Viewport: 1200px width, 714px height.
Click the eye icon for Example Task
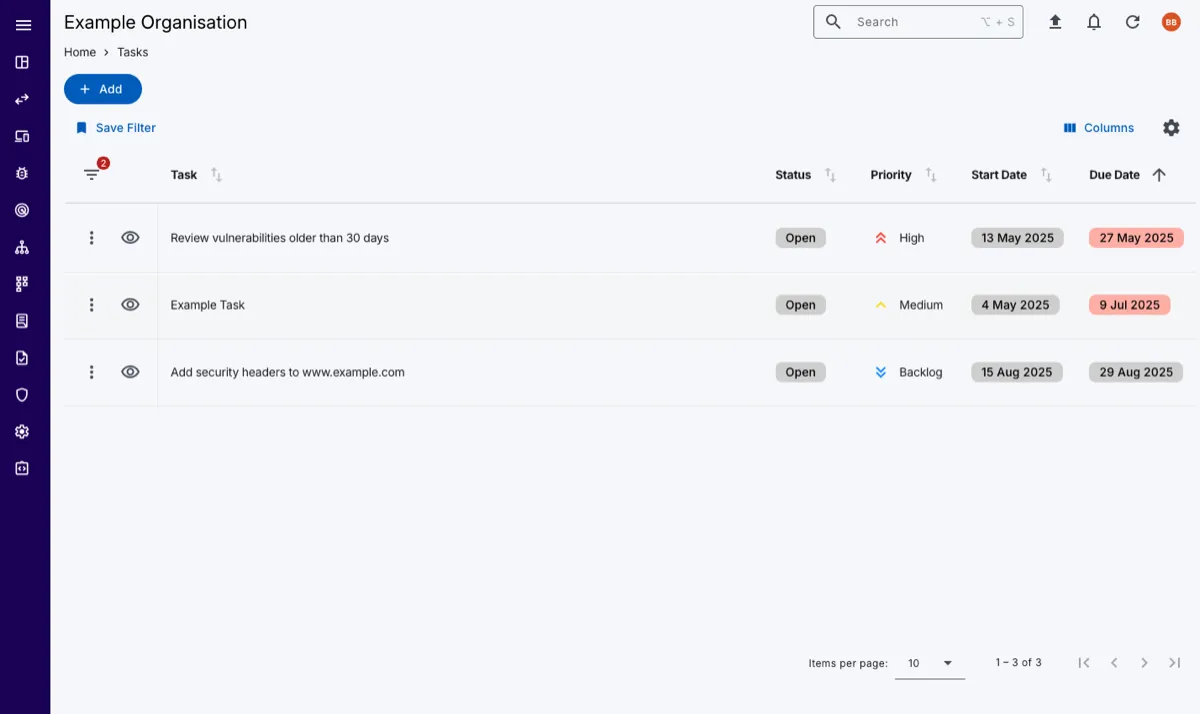coord(130,305)
